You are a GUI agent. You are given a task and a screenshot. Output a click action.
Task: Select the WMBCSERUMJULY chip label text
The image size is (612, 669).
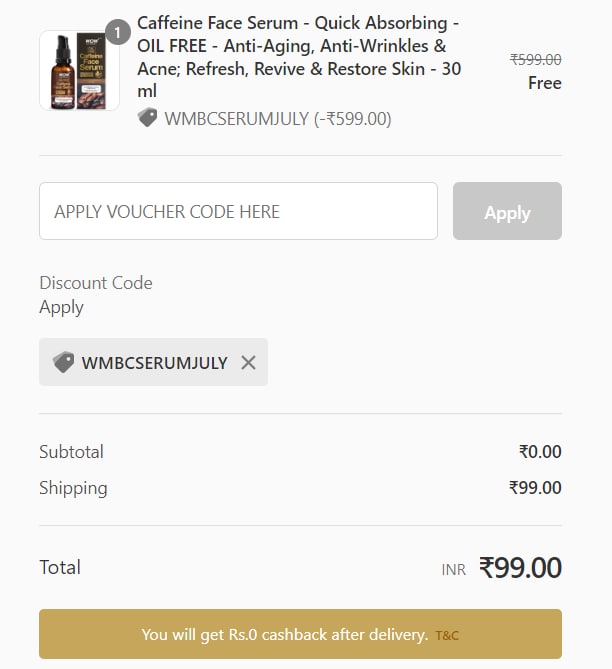[x=154, y=363]
